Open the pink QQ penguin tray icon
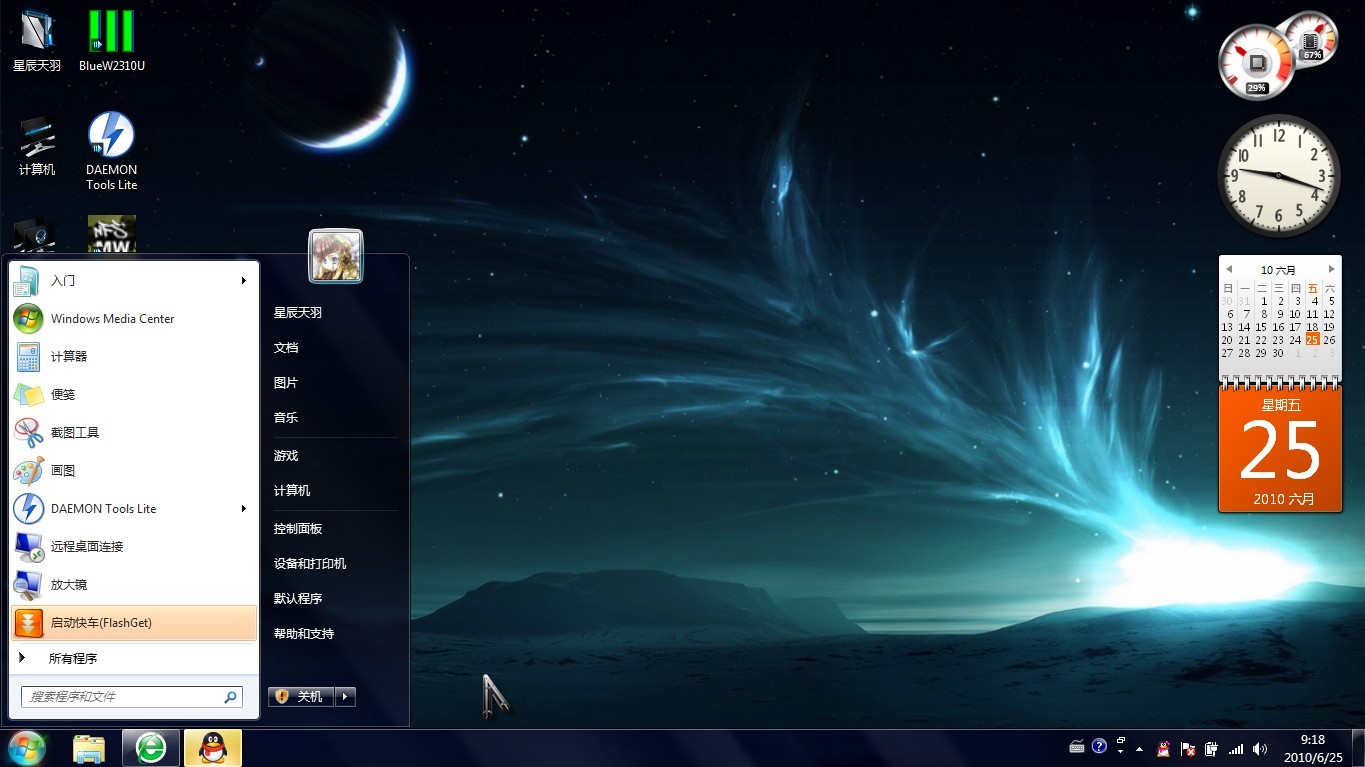The image size is (1365, 767). click(1164, 748)
